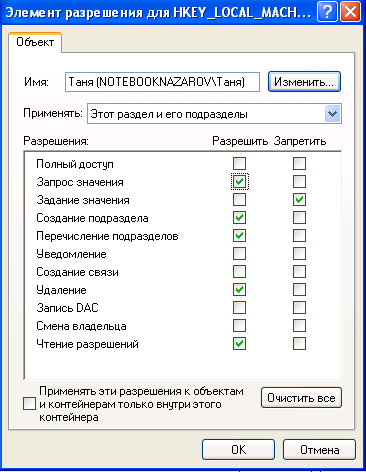366x472 pixels.
Task: Click the Создание связи permission label
Action: coord(77,272)
